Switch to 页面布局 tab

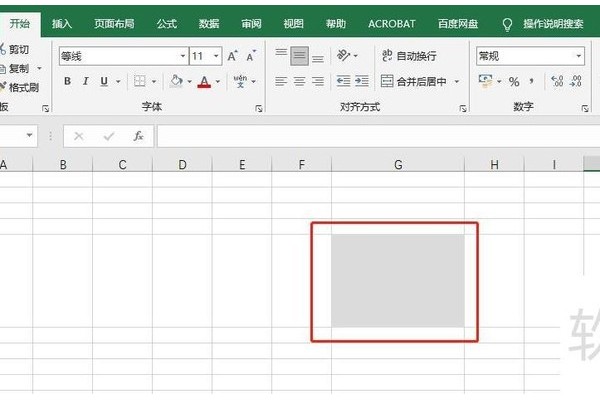pos(114,24)
